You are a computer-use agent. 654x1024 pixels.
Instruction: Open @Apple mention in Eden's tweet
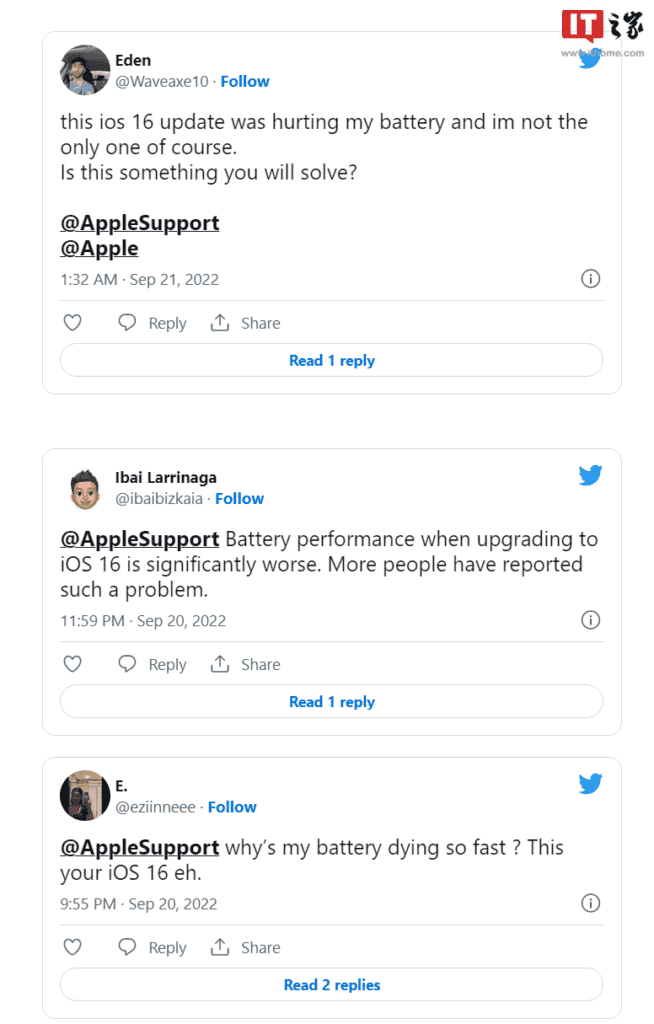[99, 249]
